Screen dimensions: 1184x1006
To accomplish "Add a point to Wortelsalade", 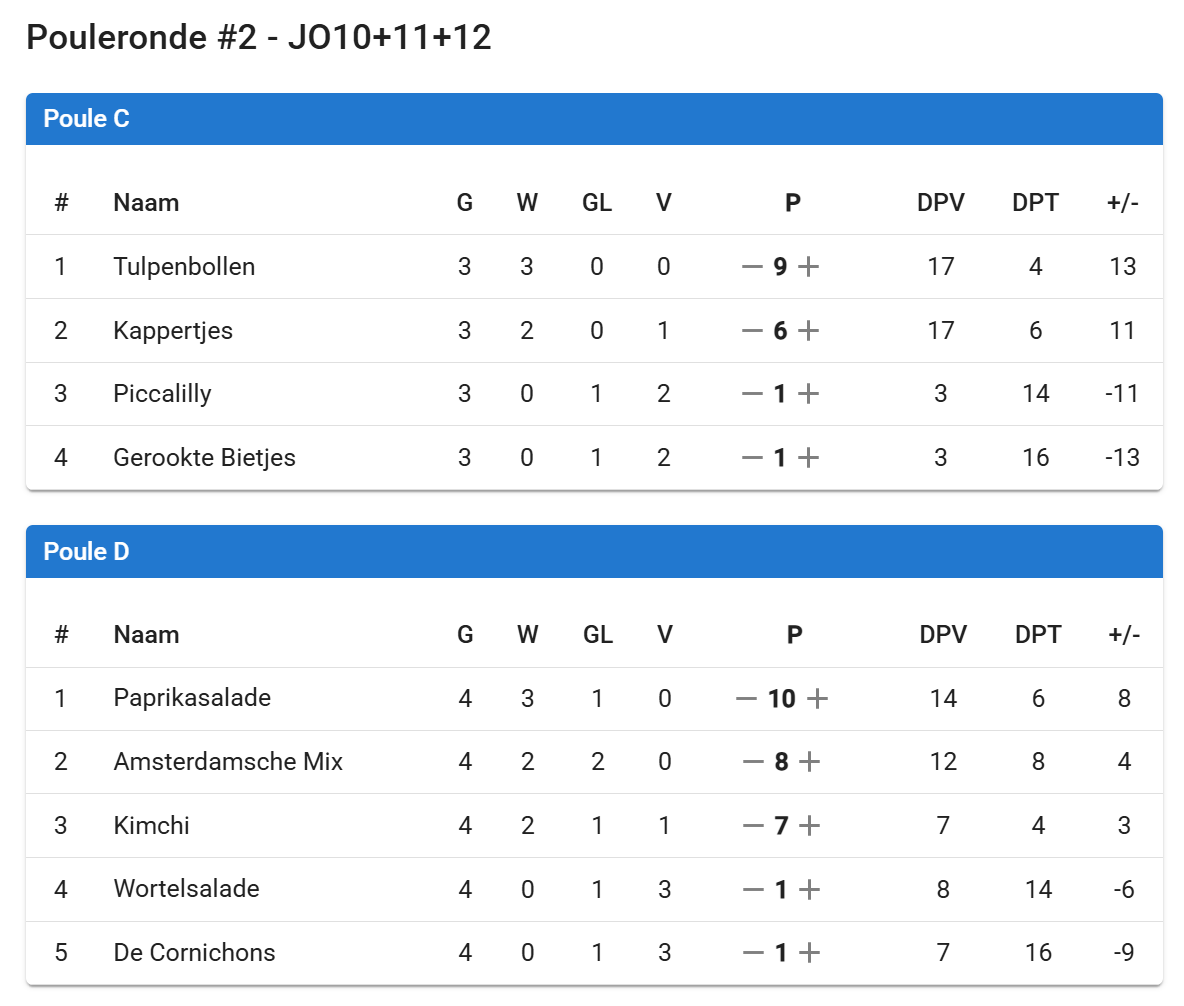I will click(x=809, y=889).
